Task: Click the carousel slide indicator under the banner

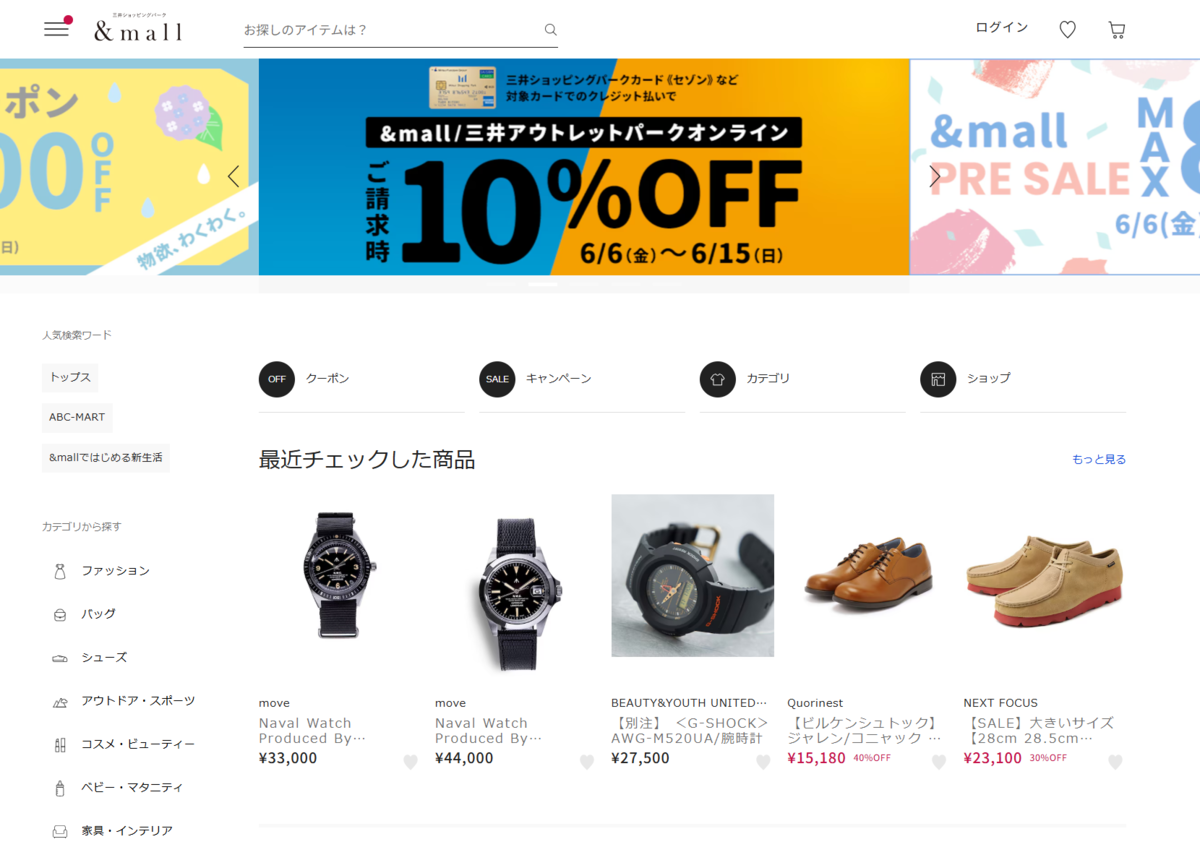Action: (543, 284)
